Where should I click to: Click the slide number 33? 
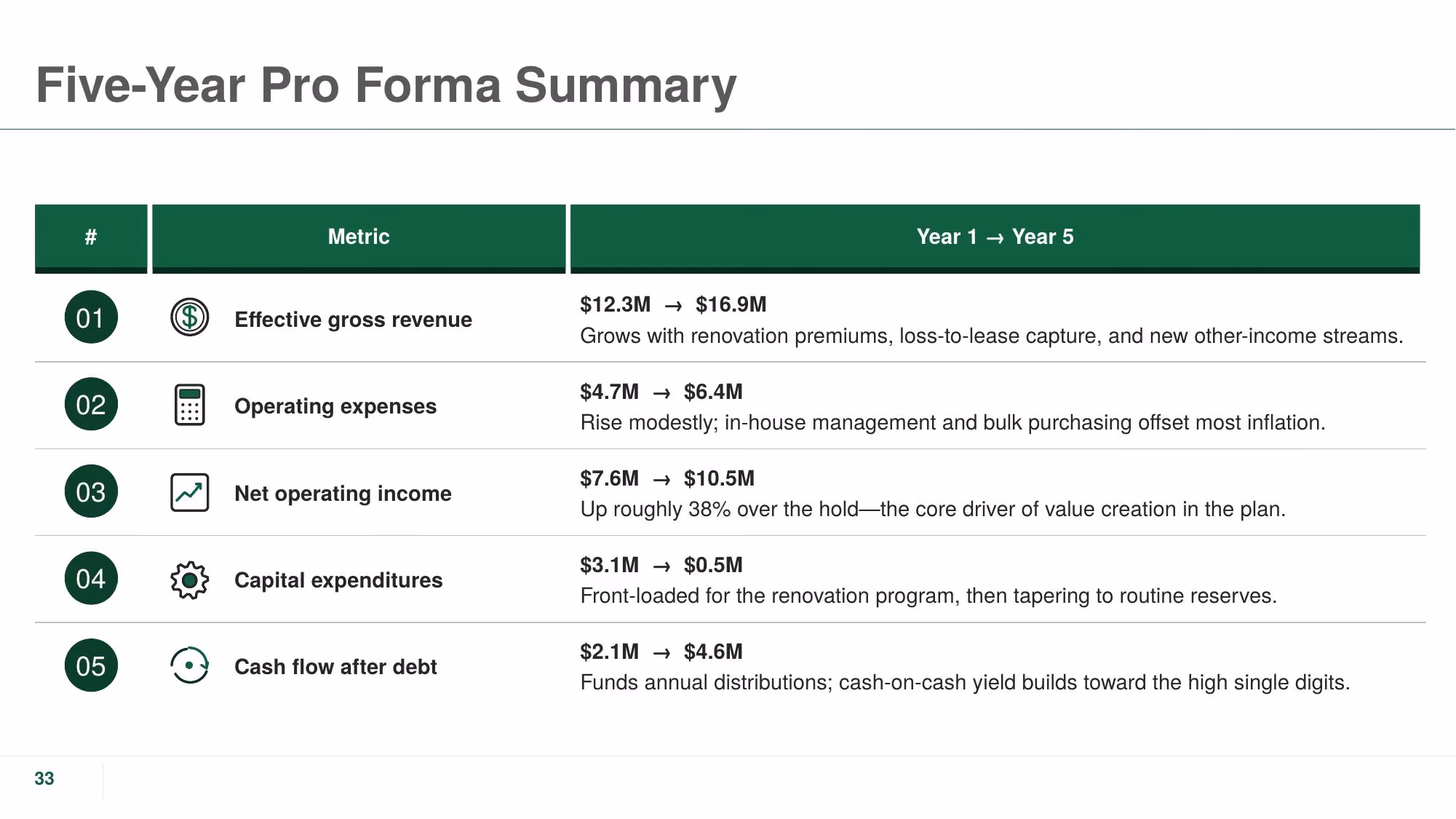[x=44, y=778]
